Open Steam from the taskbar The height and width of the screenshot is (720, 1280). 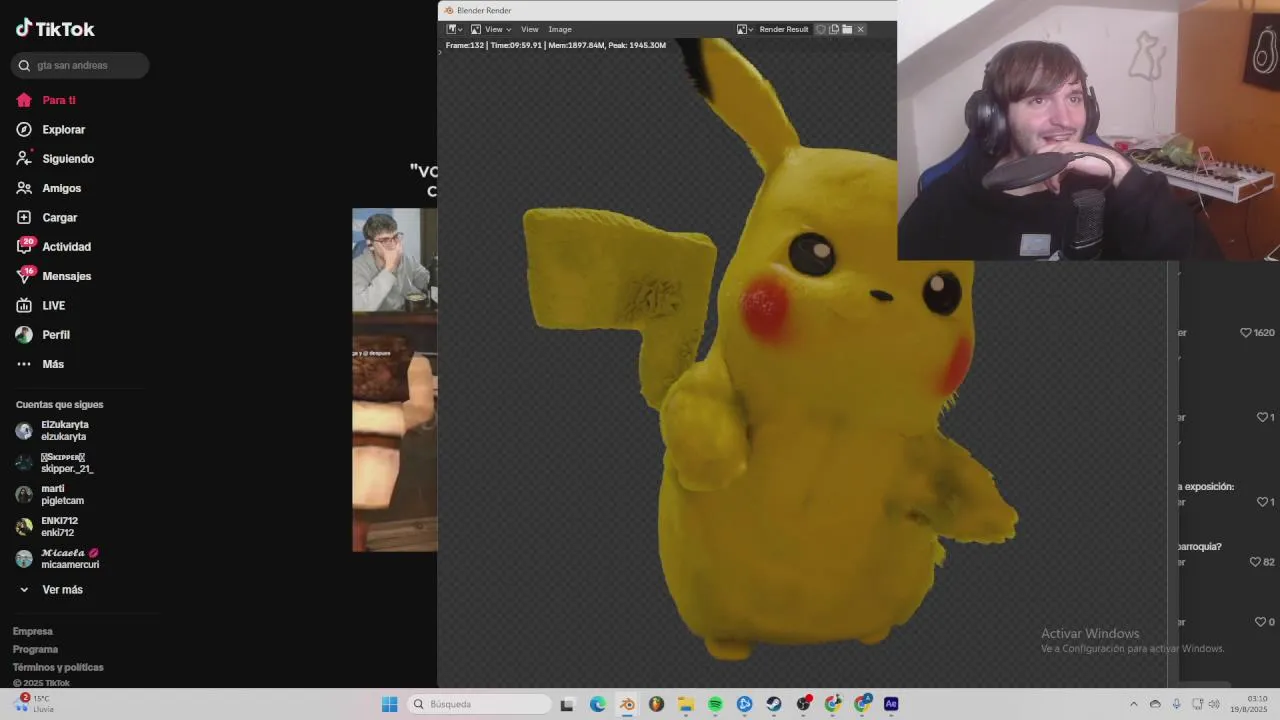(x=774, y=704)
